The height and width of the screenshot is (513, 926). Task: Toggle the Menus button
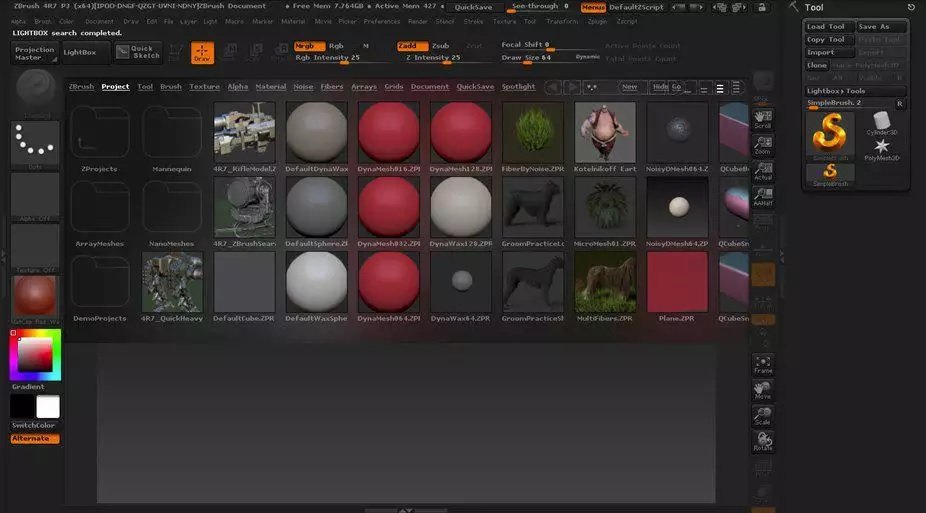pyautogui.click(x=593, y=7)
